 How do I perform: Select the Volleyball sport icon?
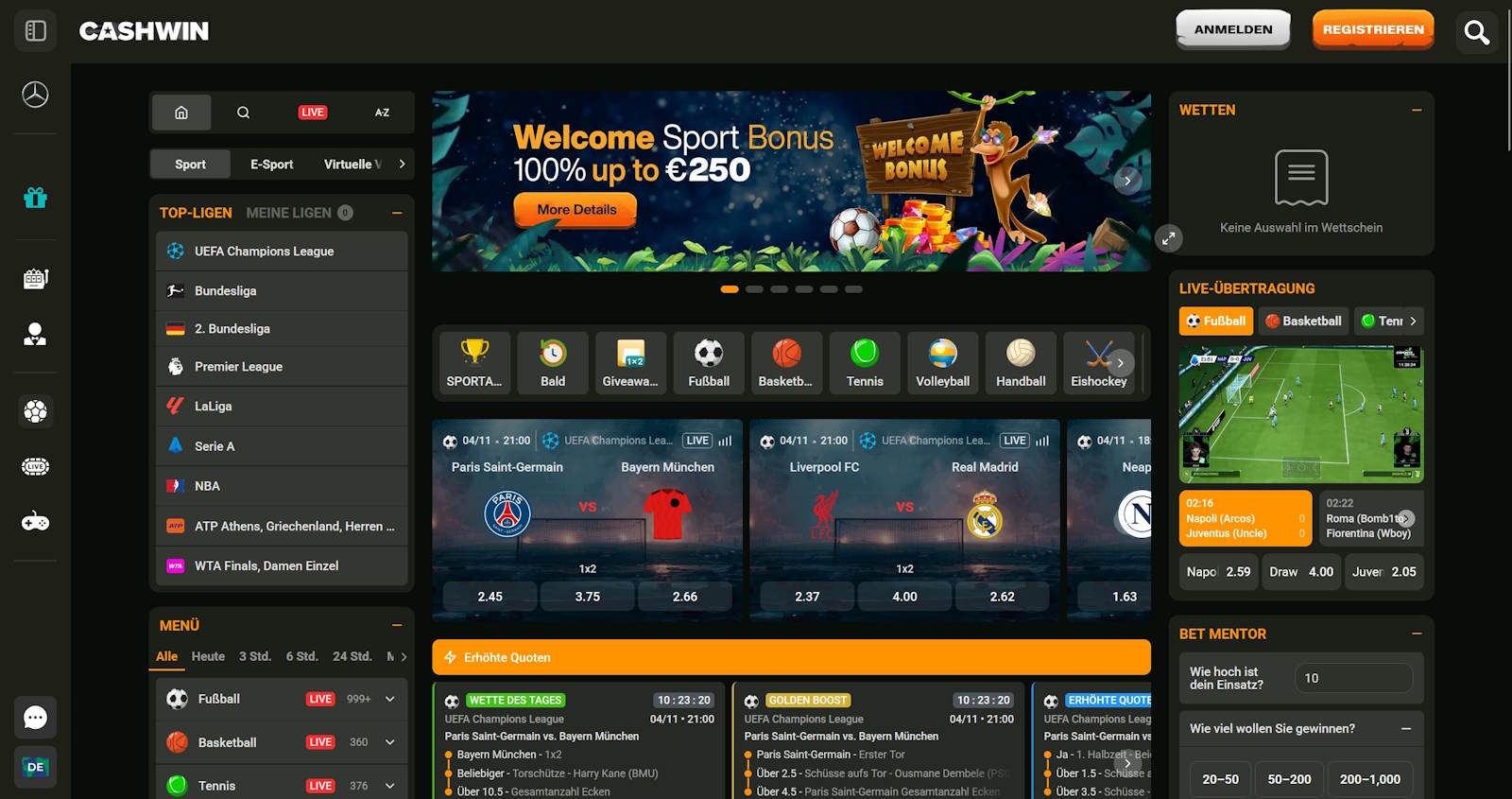pos(942,363)
